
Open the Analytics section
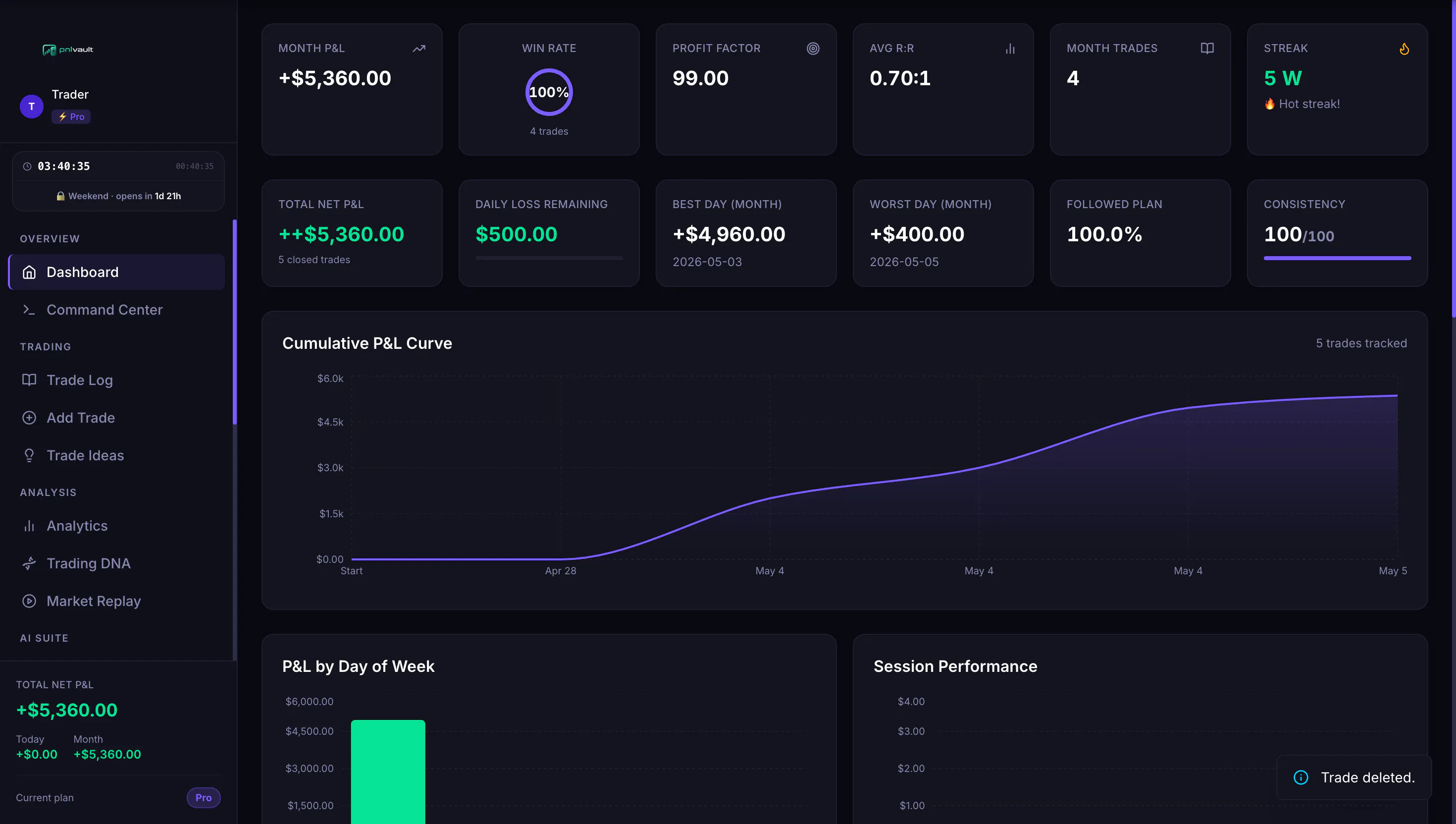point(117,526)
